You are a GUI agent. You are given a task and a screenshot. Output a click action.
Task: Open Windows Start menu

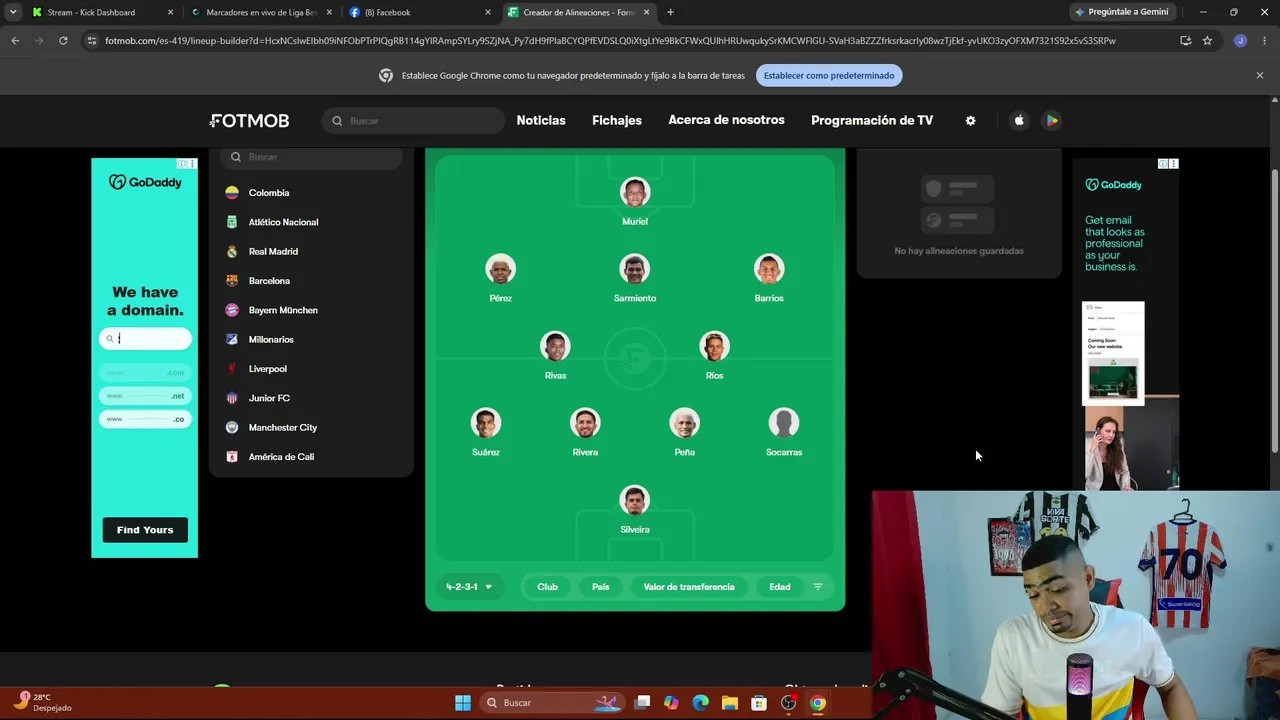[463, 703]
